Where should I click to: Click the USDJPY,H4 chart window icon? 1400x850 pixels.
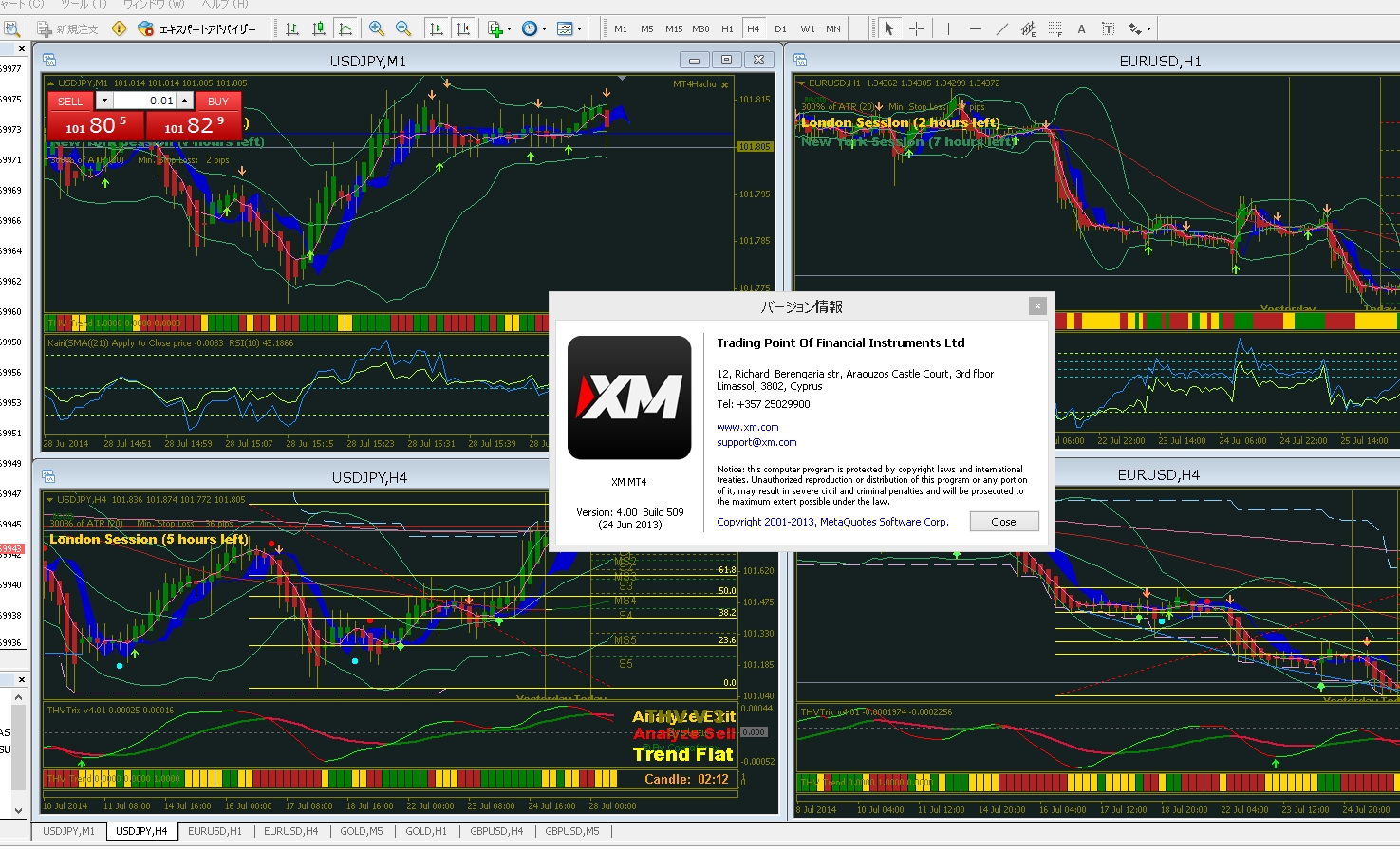coord(49,476)
